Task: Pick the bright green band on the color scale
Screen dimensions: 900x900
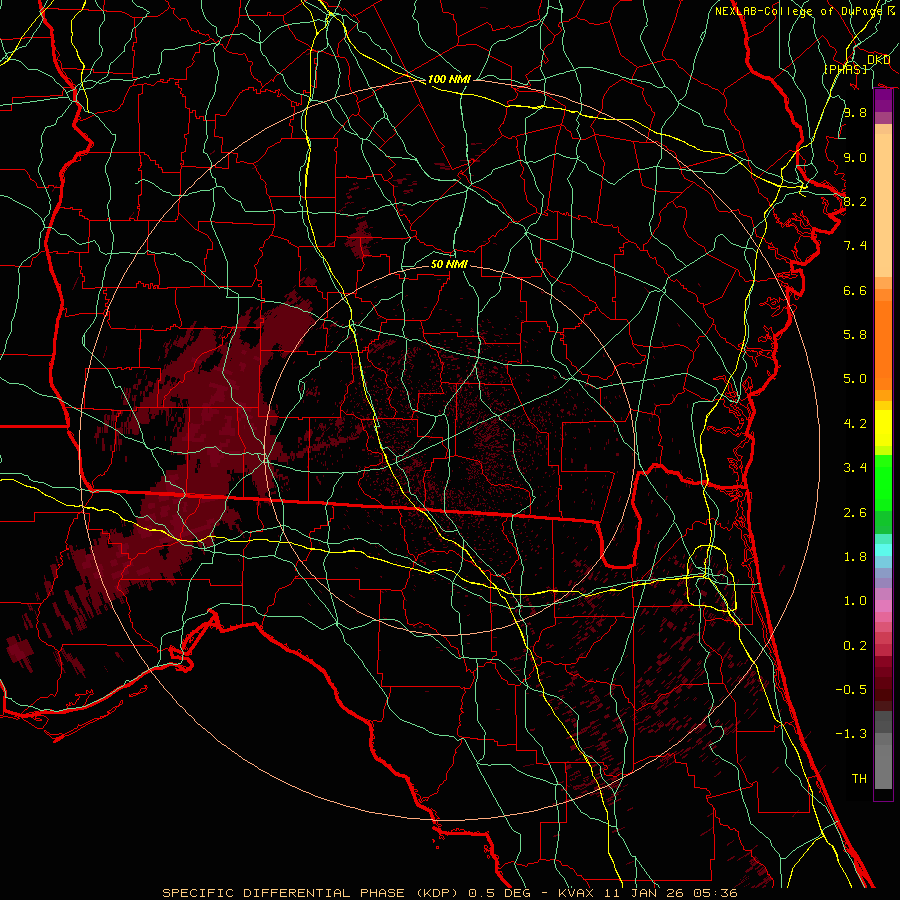Action: click(883, 482)
